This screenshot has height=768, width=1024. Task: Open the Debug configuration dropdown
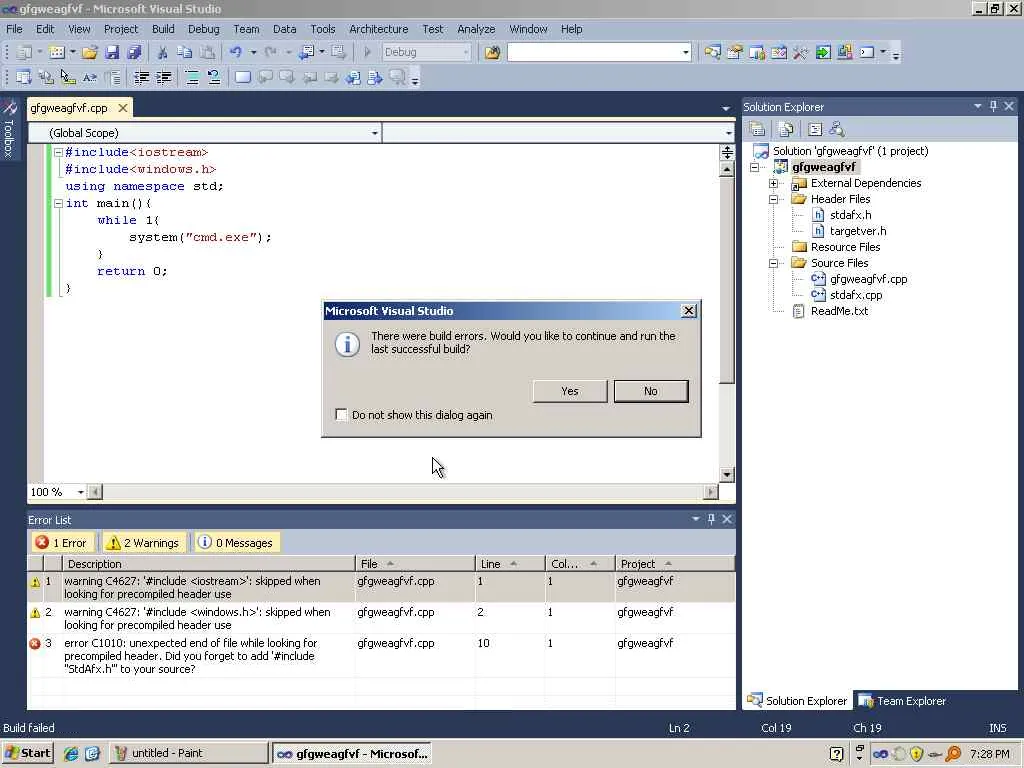click(x=426, y=52)
